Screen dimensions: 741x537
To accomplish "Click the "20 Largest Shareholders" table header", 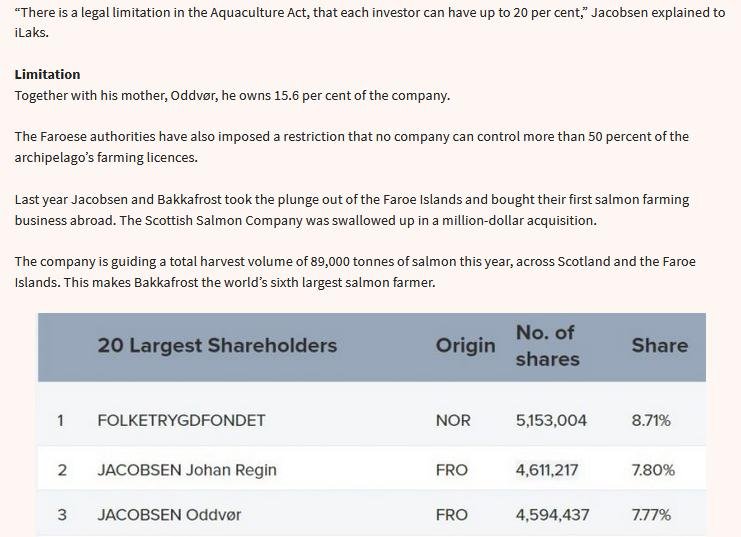I will coord(217,345).
